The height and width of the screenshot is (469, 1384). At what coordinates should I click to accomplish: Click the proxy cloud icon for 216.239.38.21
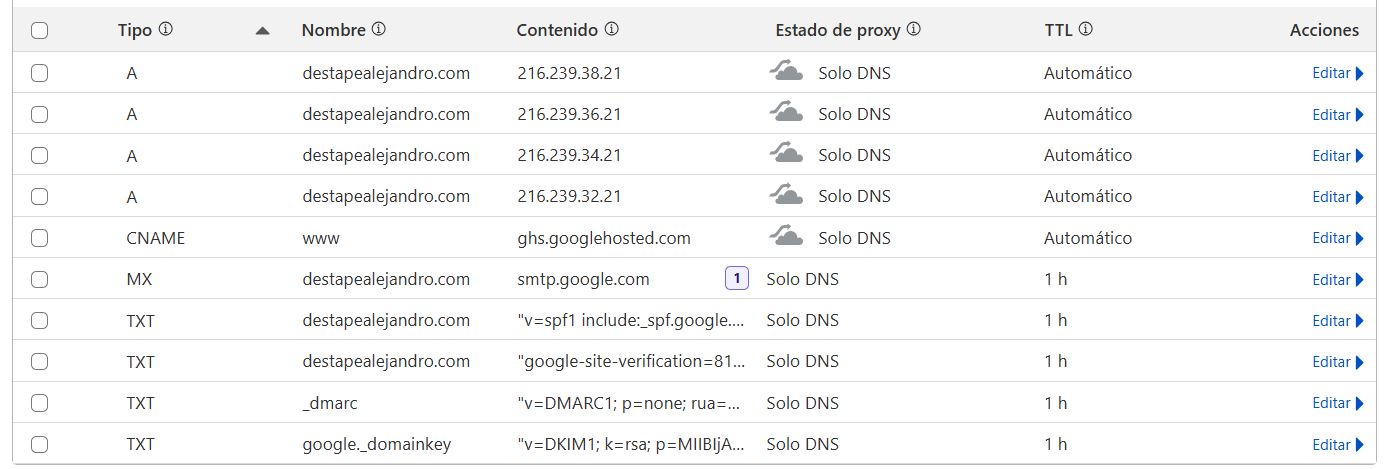point(786,71)
